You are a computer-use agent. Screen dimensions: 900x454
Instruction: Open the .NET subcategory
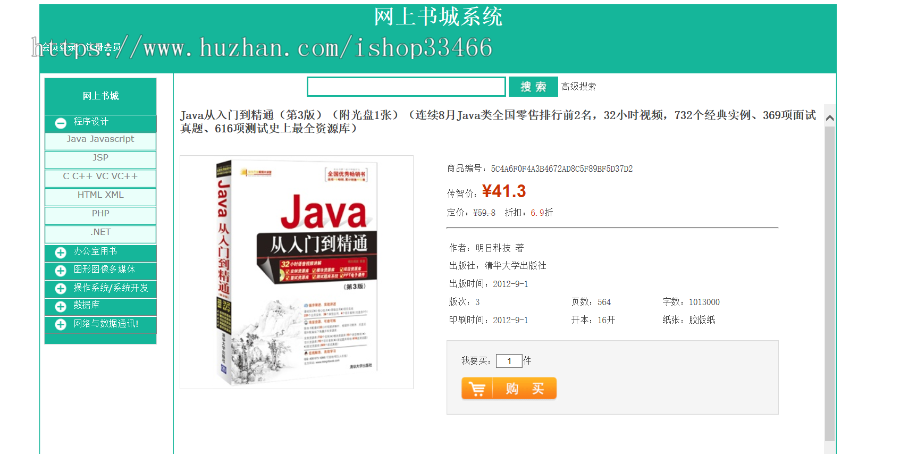(x=100, y=232)
